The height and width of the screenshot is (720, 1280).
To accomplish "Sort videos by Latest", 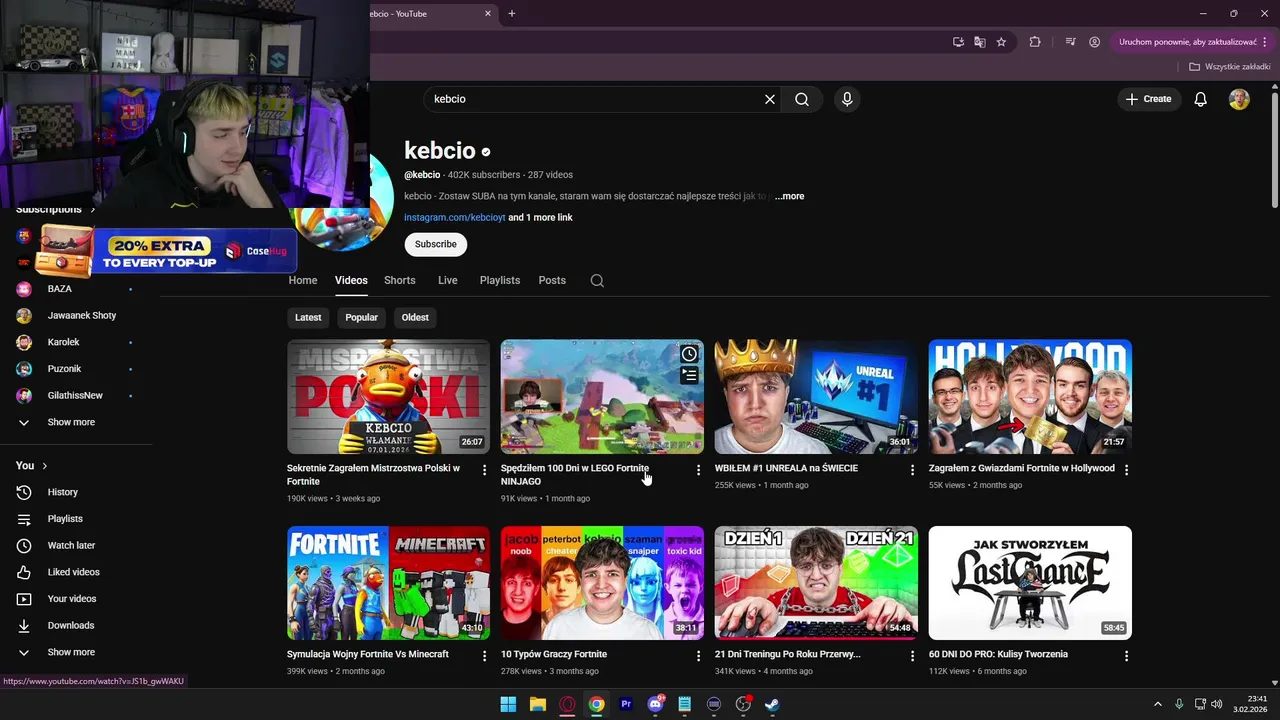I will tap(308, 317).
